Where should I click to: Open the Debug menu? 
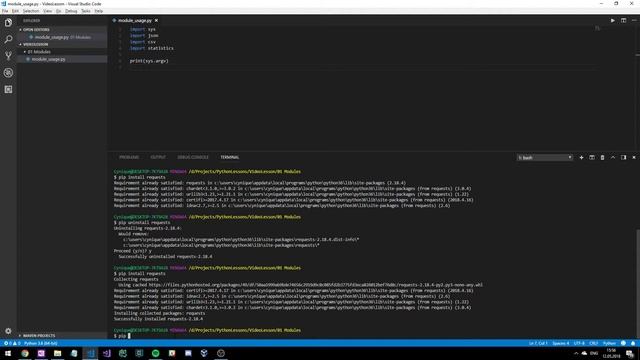(x=71, y=11)
